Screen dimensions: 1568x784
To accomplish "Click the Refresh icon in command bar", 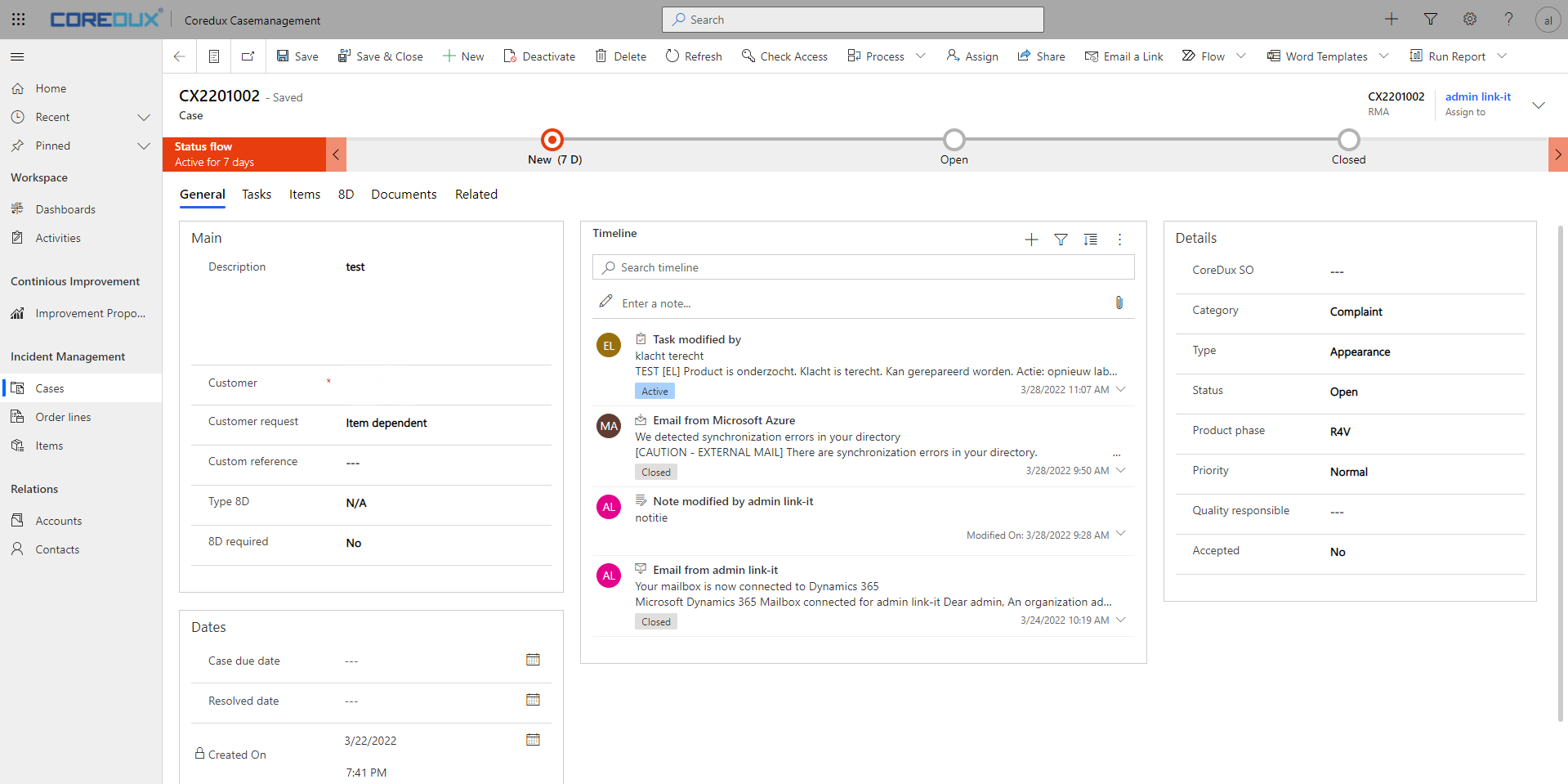I will (672, 56).
